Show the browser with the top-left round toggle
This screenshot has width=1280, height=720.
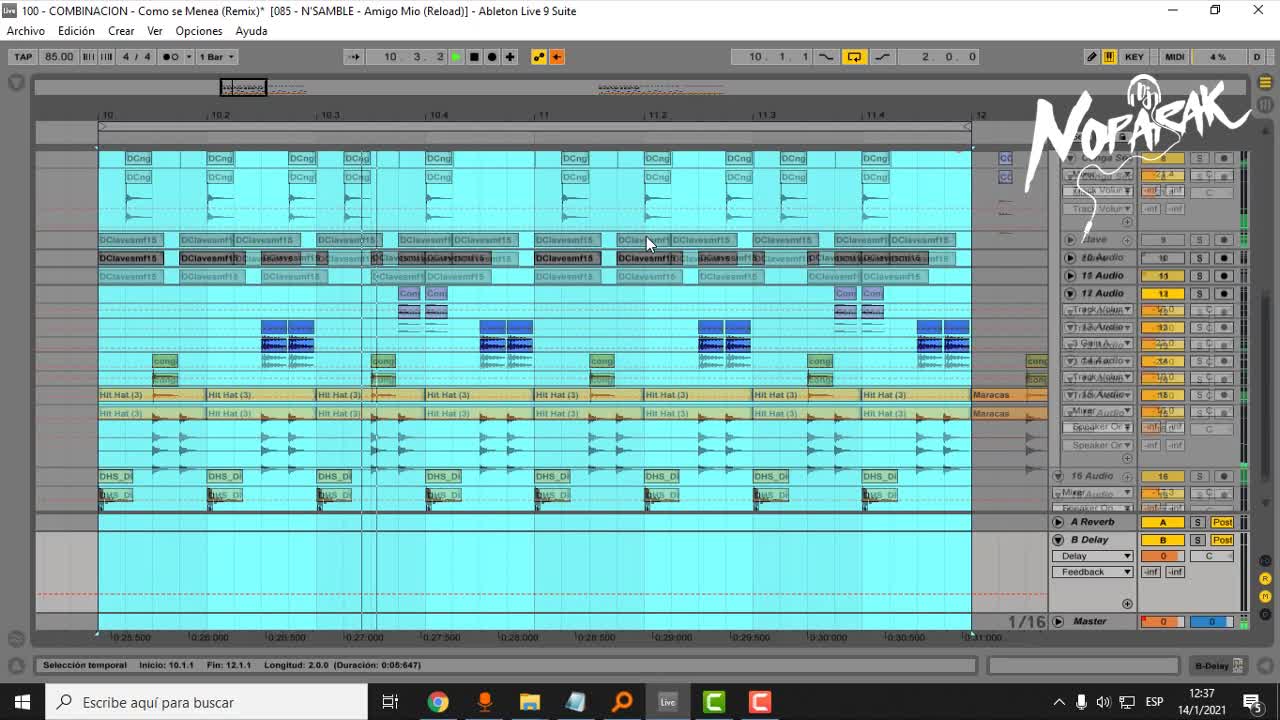tap(17, 83)
